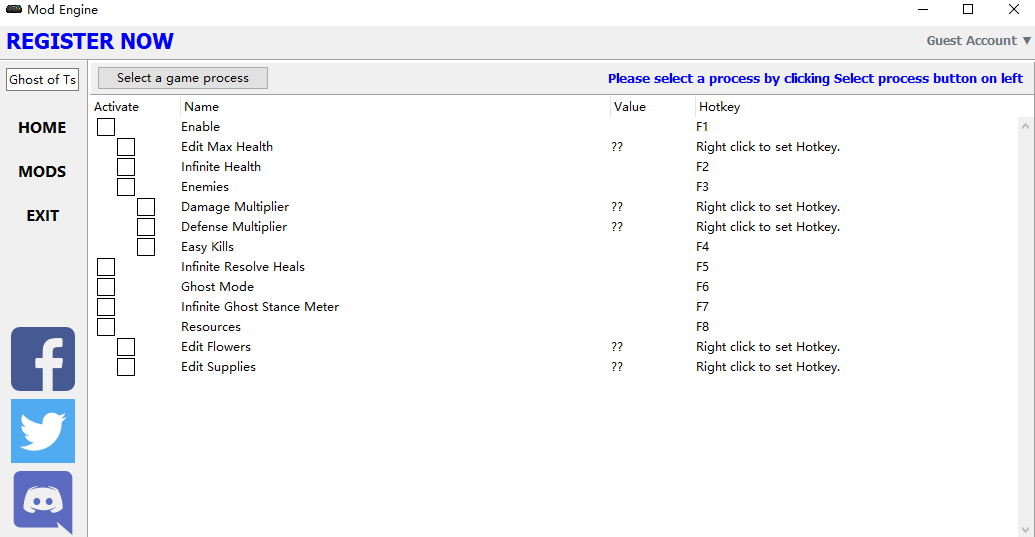Click the F6 hotkey for Ghost Mode
Viewport: 1035px width, 537px height.
click(x=702, y=286)
